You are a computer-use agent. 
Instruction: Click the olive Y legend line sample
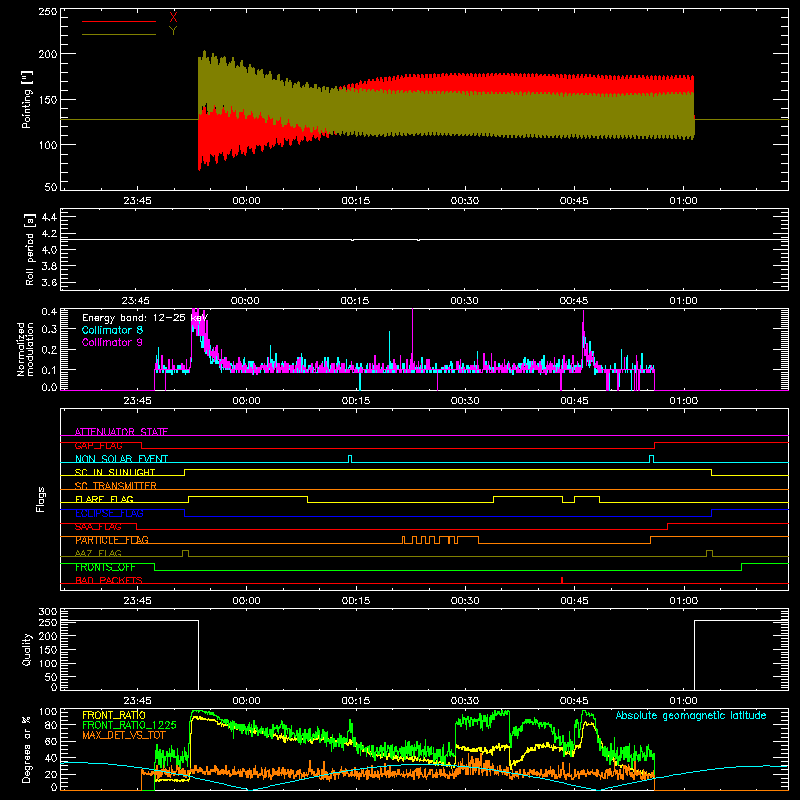click(118, 35)
